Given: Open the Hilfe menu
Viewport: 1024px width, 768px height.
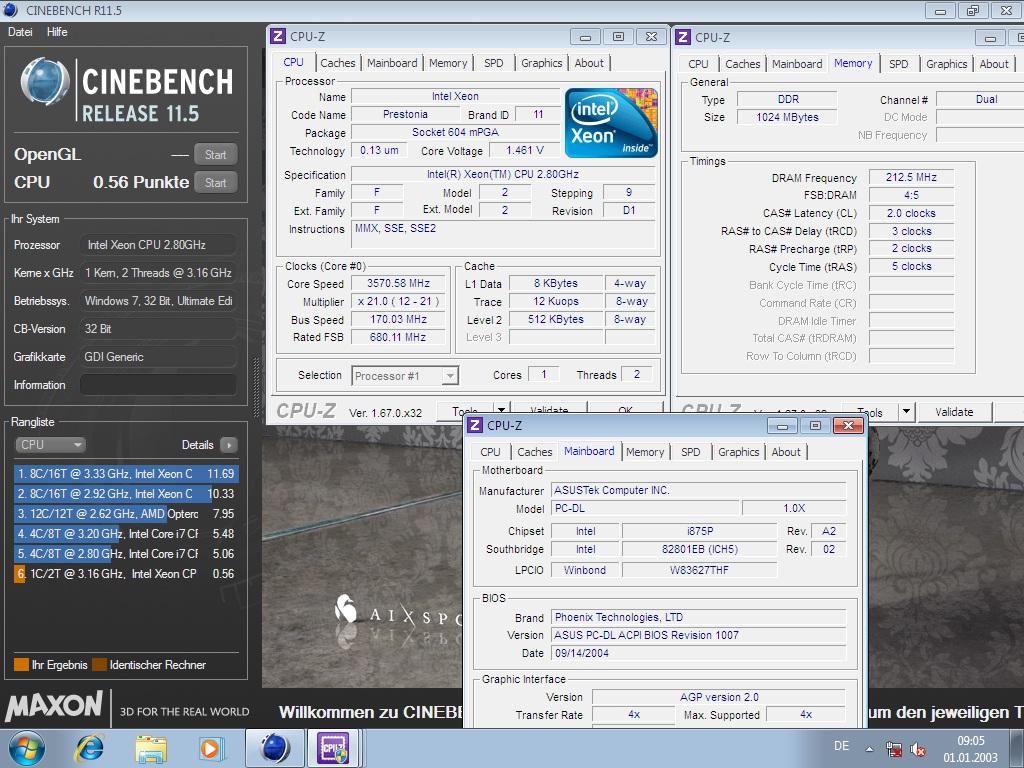Looking at the screenshot, I should pyautogui.click(x=57, y=31).
